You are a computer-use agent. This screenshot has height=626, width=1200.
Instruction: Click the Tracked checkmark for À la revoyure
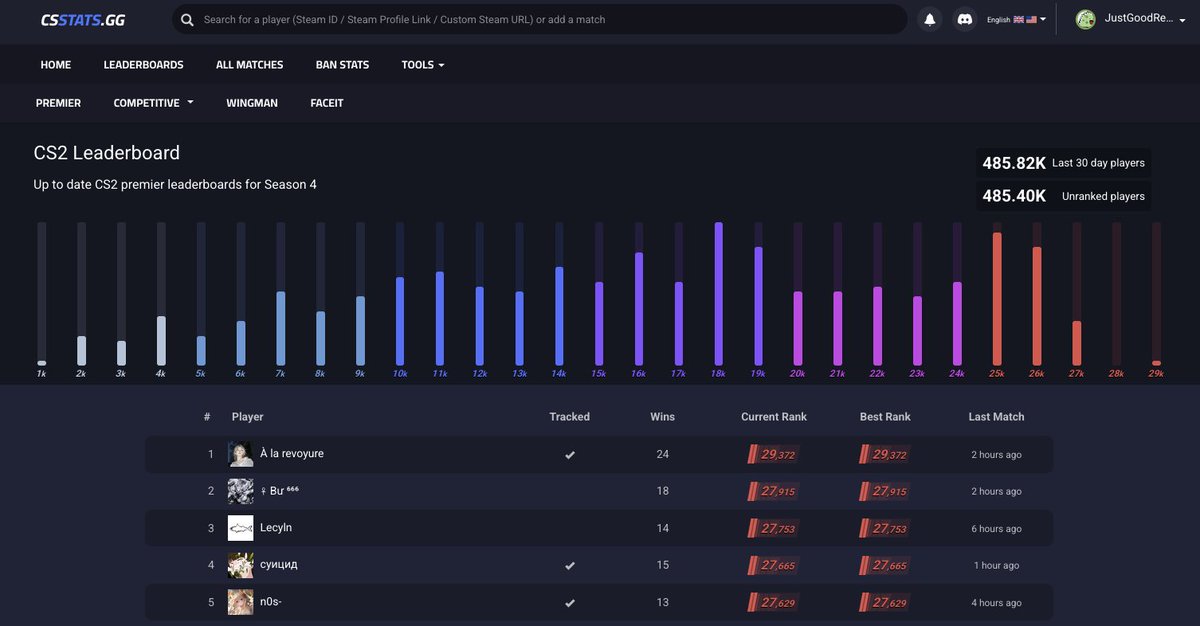point(570,454)
